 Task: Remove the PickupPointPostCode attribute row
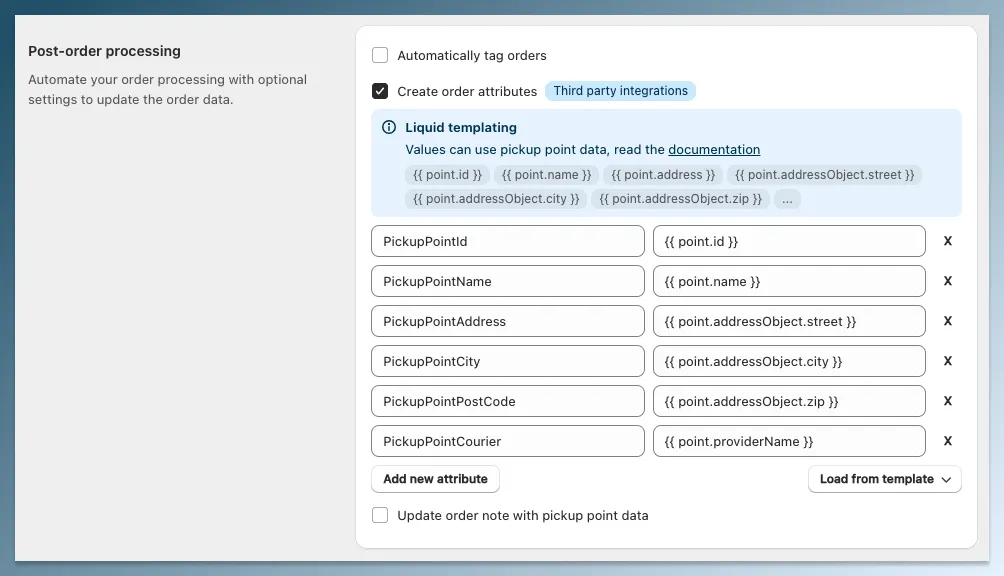click(x=948, y=401)
